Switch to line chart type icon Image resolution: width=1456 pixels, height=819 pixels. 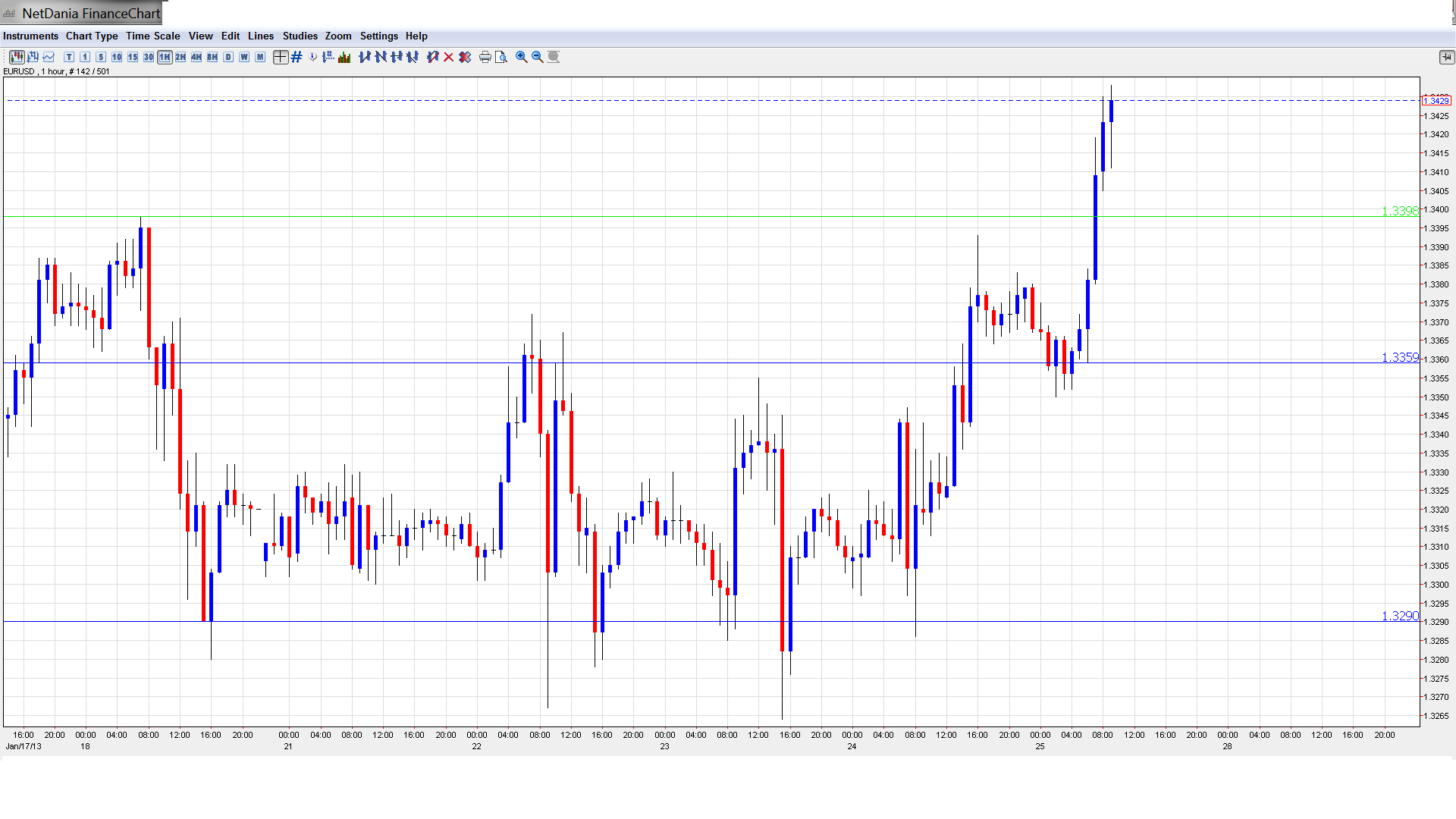coord(49,57)
